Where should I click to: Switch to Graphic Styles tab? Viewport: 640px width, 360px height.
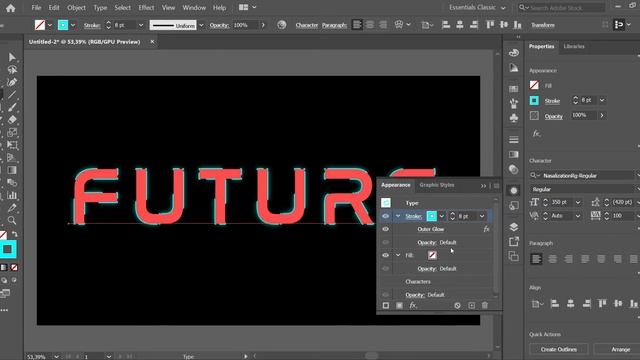(x=437, y=185)
